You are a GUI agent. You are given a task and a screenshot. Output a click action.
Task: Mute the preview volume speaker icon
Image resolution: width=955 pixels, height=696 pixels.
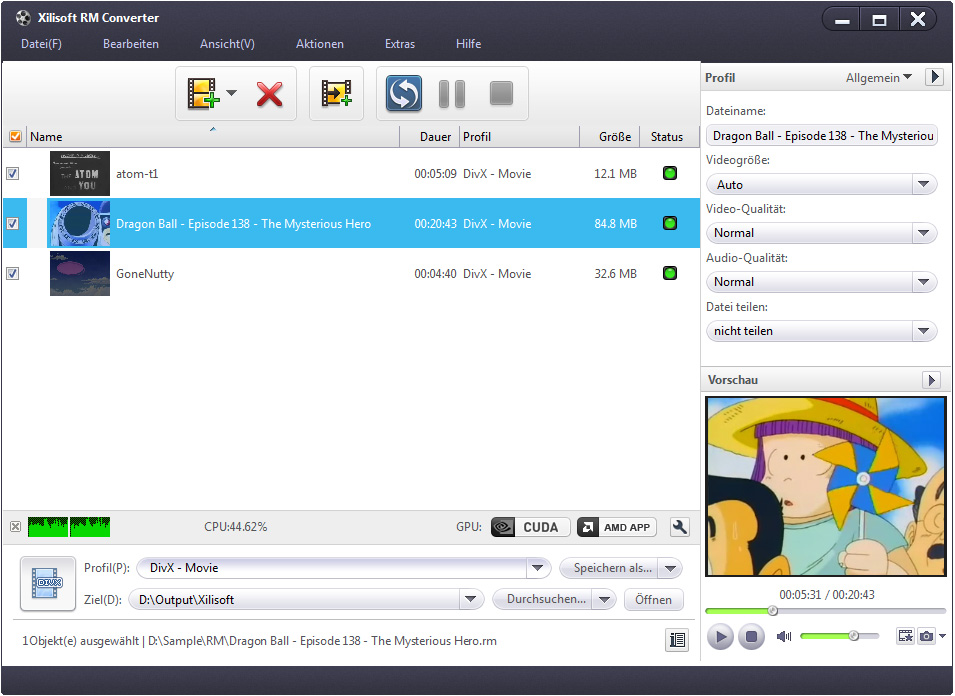784,636
